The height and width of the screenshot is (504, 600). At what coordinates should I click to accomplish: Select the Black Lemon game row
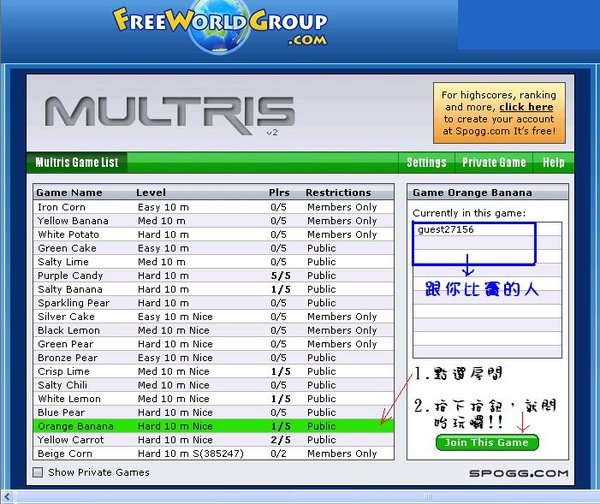214,330
